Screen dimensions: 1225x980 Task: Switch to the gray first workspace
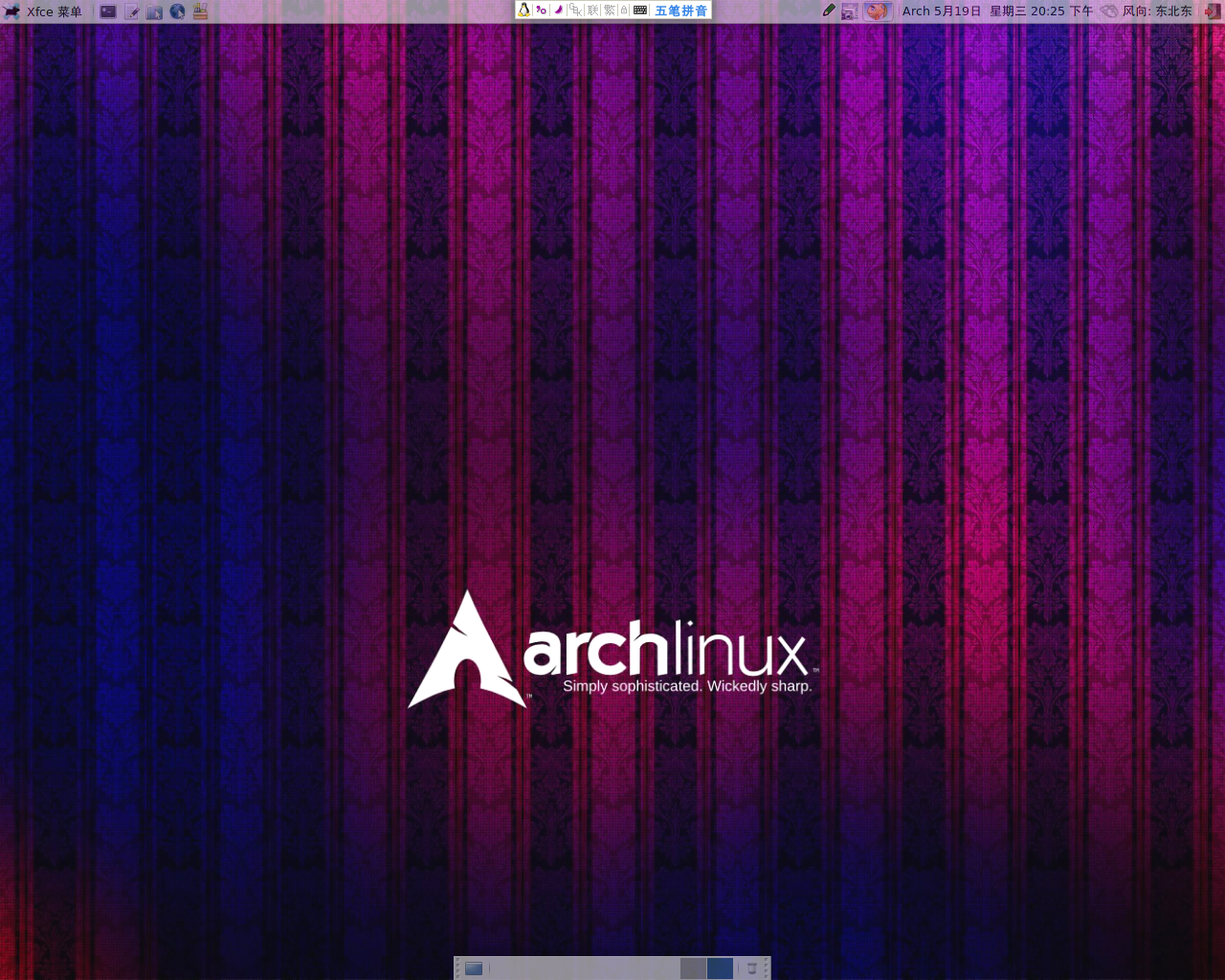coord(693,969)
